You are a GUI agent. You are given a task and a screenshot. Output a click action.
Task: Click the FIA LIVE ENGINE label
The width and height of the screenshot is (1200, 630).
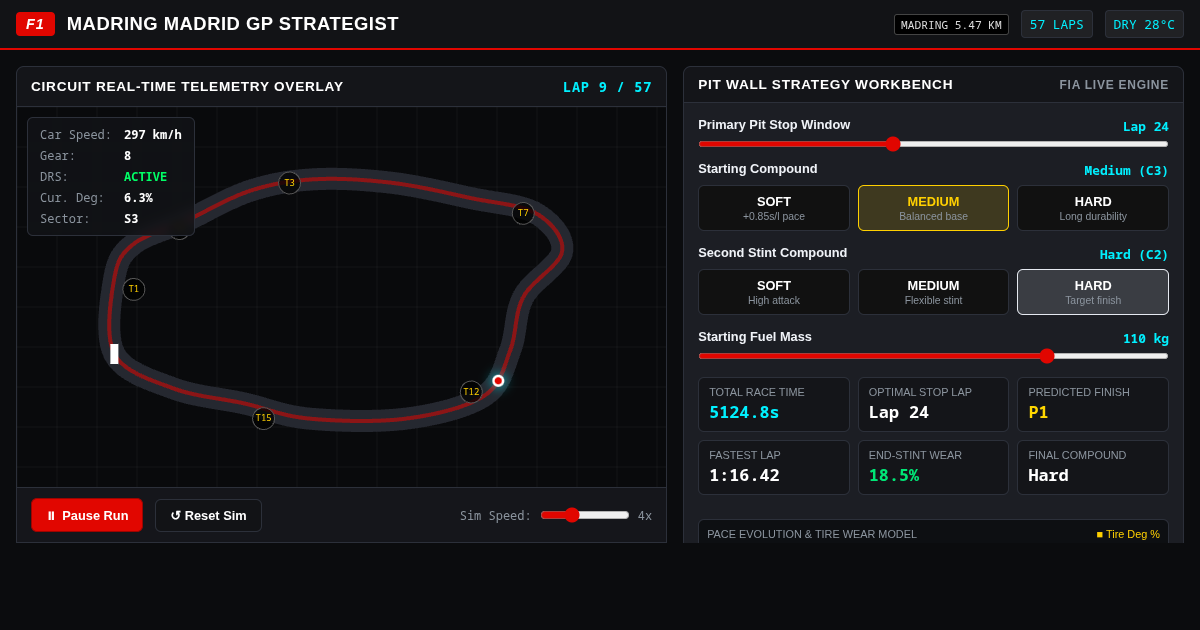pyautogui.click(x=1114, y=85)
